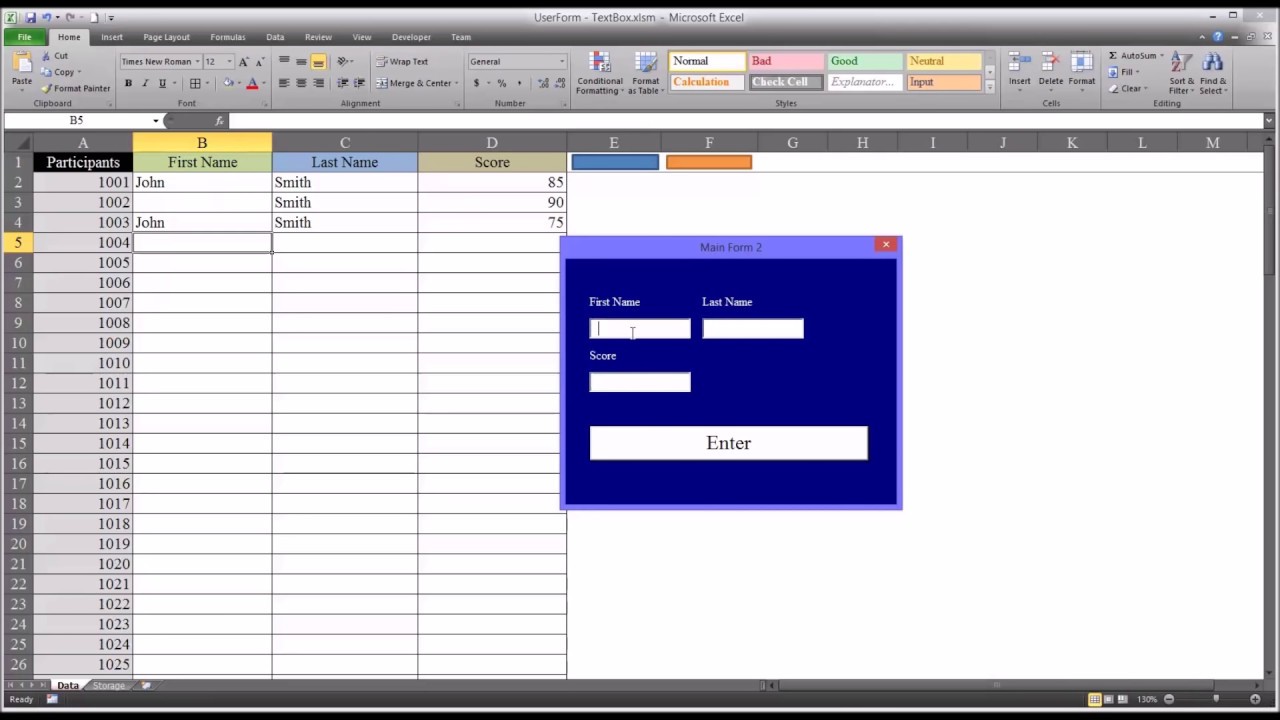
Task: Switch to the Insert ribbon tab
Action: pyautogui.click(x=112, y=37)
